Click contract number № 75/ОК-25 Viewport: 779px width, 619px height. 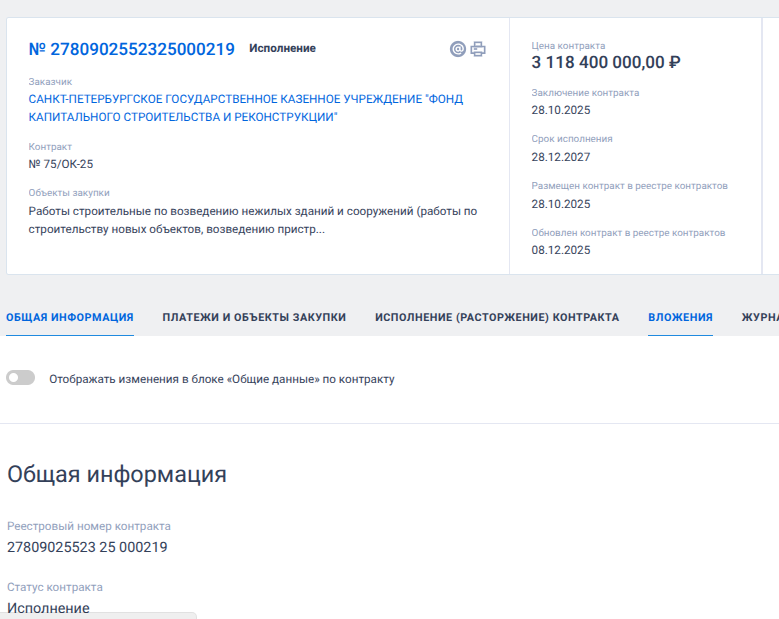[x=61, y=164]
